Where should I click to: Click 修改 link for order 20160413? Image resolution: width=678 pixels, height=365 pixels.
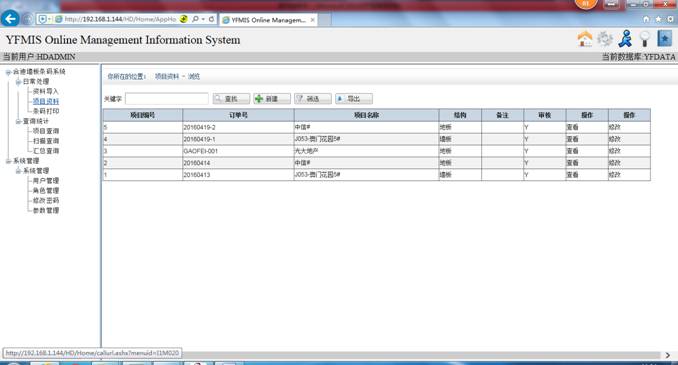tap(614, 175)
